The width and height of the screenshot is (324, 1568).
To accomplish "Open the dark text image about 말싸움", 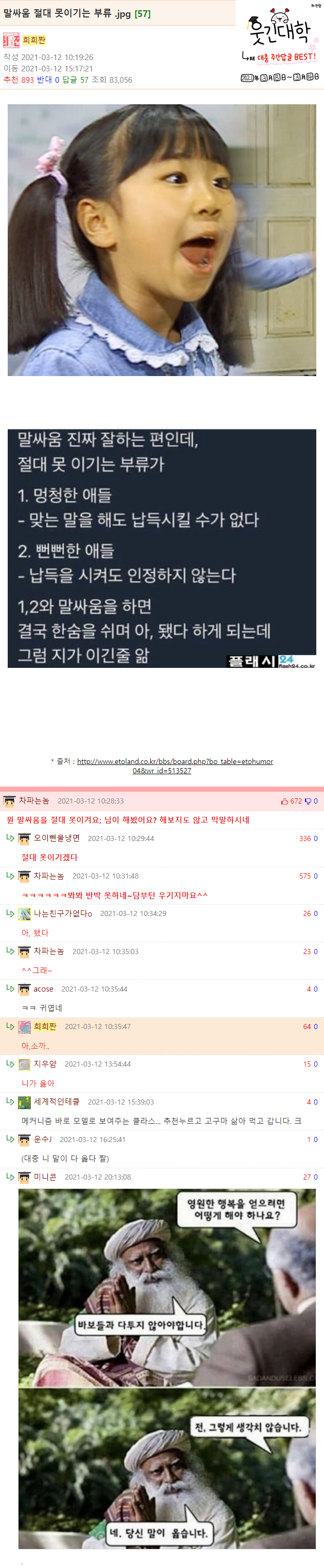I will coord(162,548).
